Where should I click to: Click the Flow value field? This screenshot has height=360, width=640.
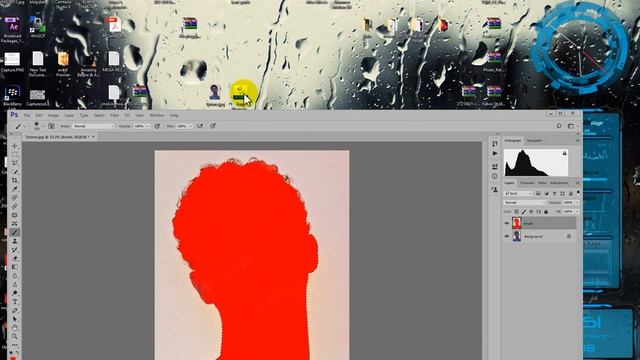point(182,126)
